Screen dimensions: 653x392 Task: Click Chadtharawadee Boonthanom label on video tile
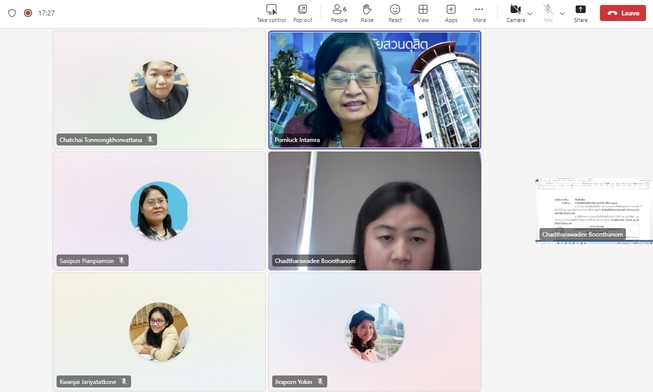click(x=315, y=261)
